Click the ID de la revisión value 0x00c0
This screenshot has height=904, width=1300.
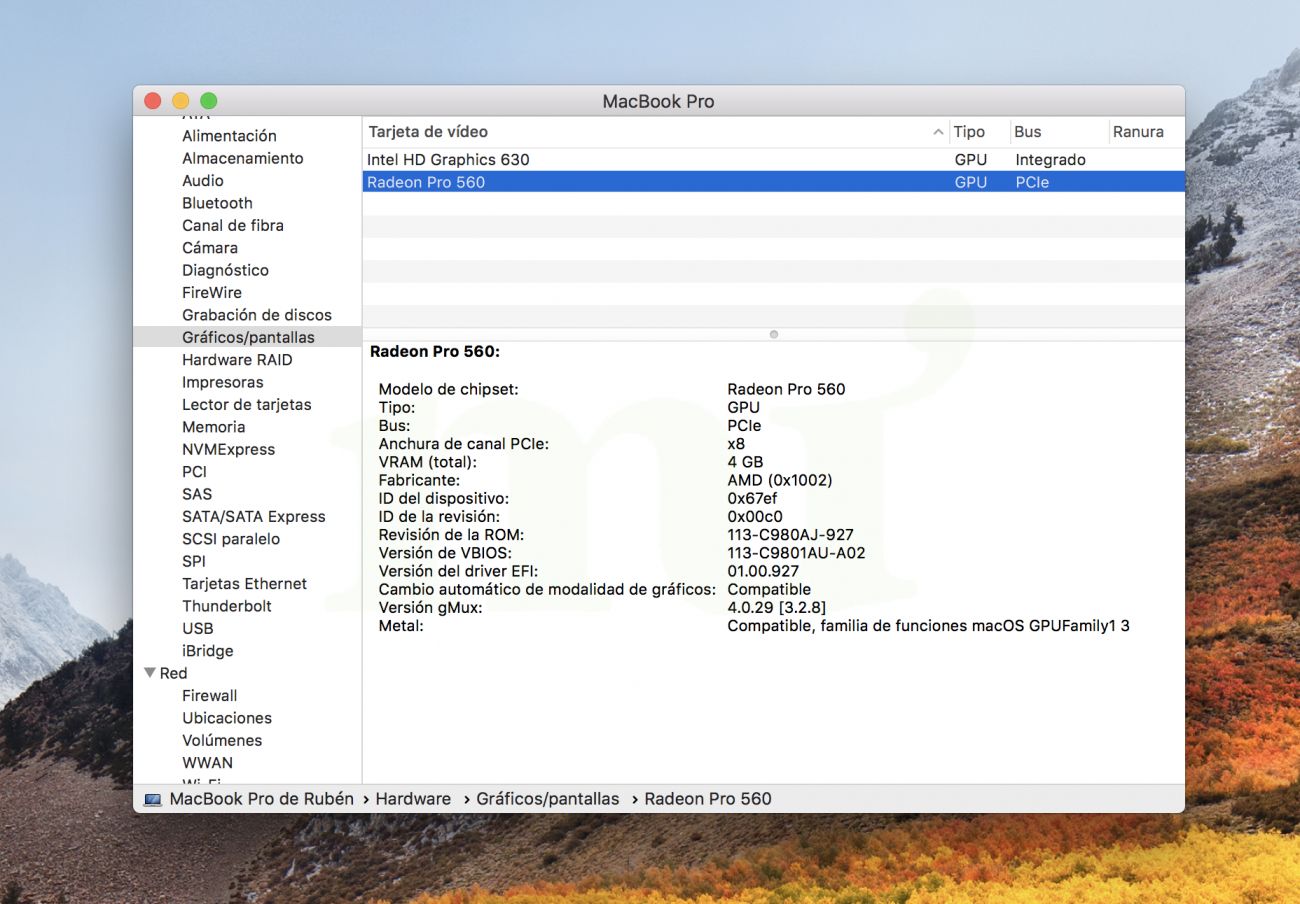click(755, 517)
